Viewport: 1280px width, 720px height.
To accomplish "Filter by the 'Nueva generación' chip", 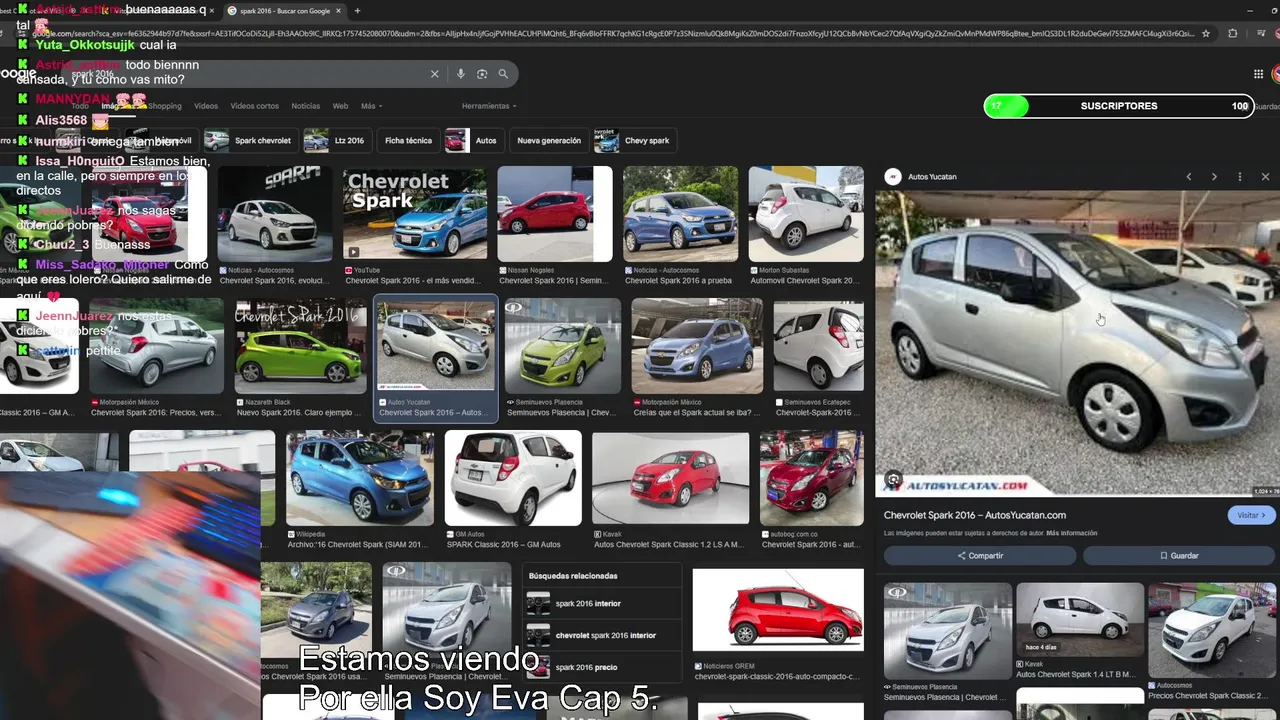I will coord(548,141).
